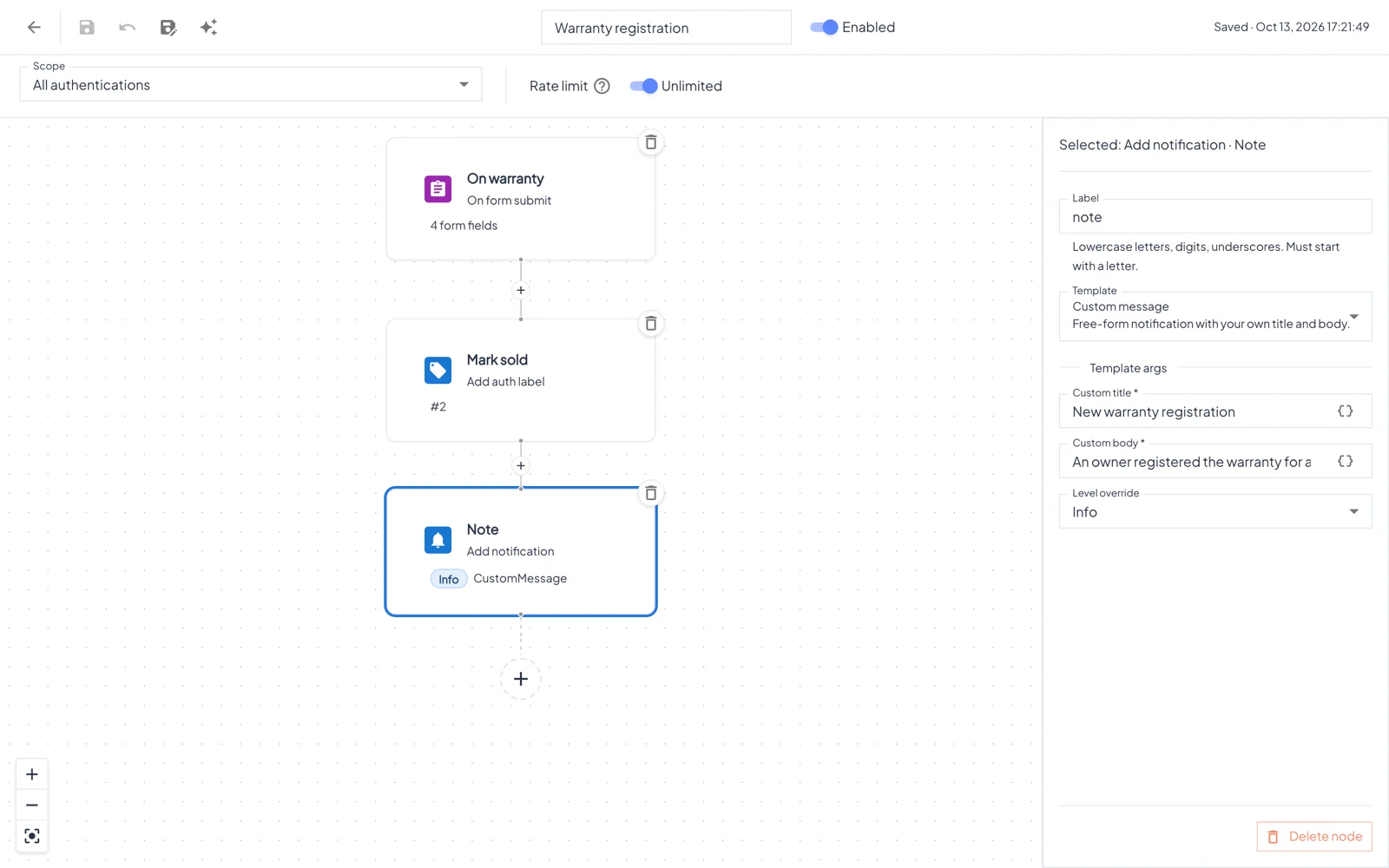Click the Delete node button
1389x868 pixels.
tap(1314, 837)
